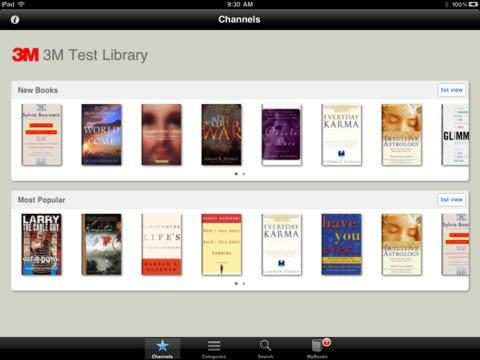480x360 pixels.
Task: Go to second page of New Books
Action: tap(244, 174)
